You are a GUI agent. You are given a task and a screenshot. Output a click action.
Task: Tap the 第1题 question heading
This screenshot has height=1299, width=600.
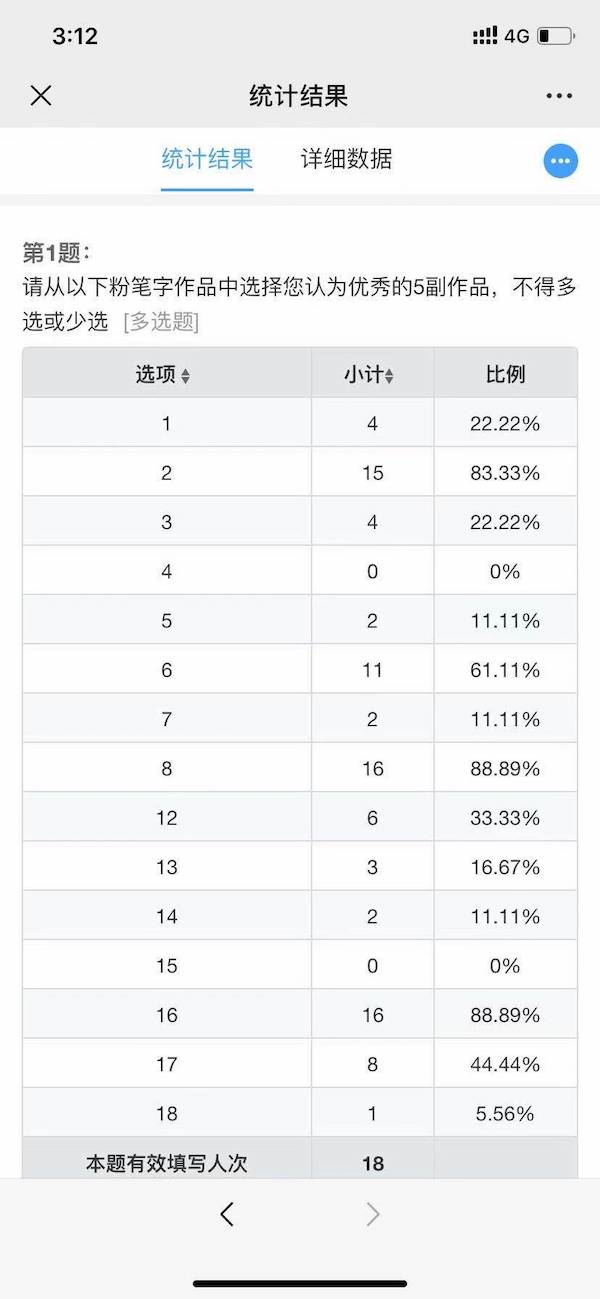56,253
